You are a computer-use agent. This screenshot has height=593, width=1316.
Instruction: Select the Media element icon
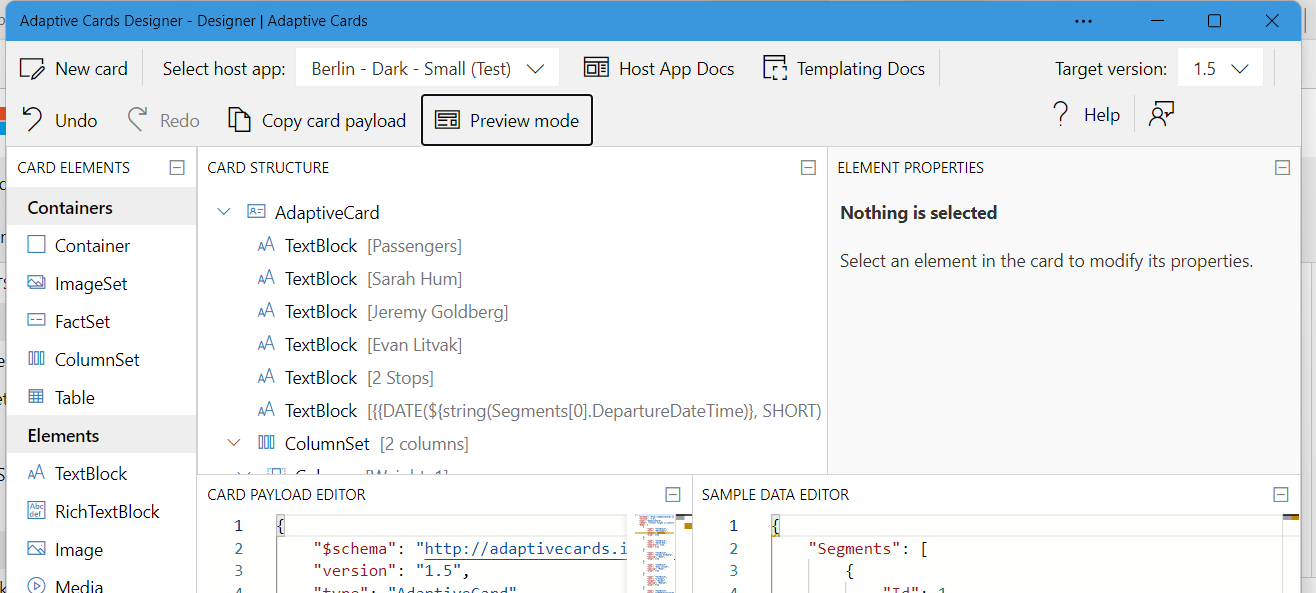[x=37, y=585]
